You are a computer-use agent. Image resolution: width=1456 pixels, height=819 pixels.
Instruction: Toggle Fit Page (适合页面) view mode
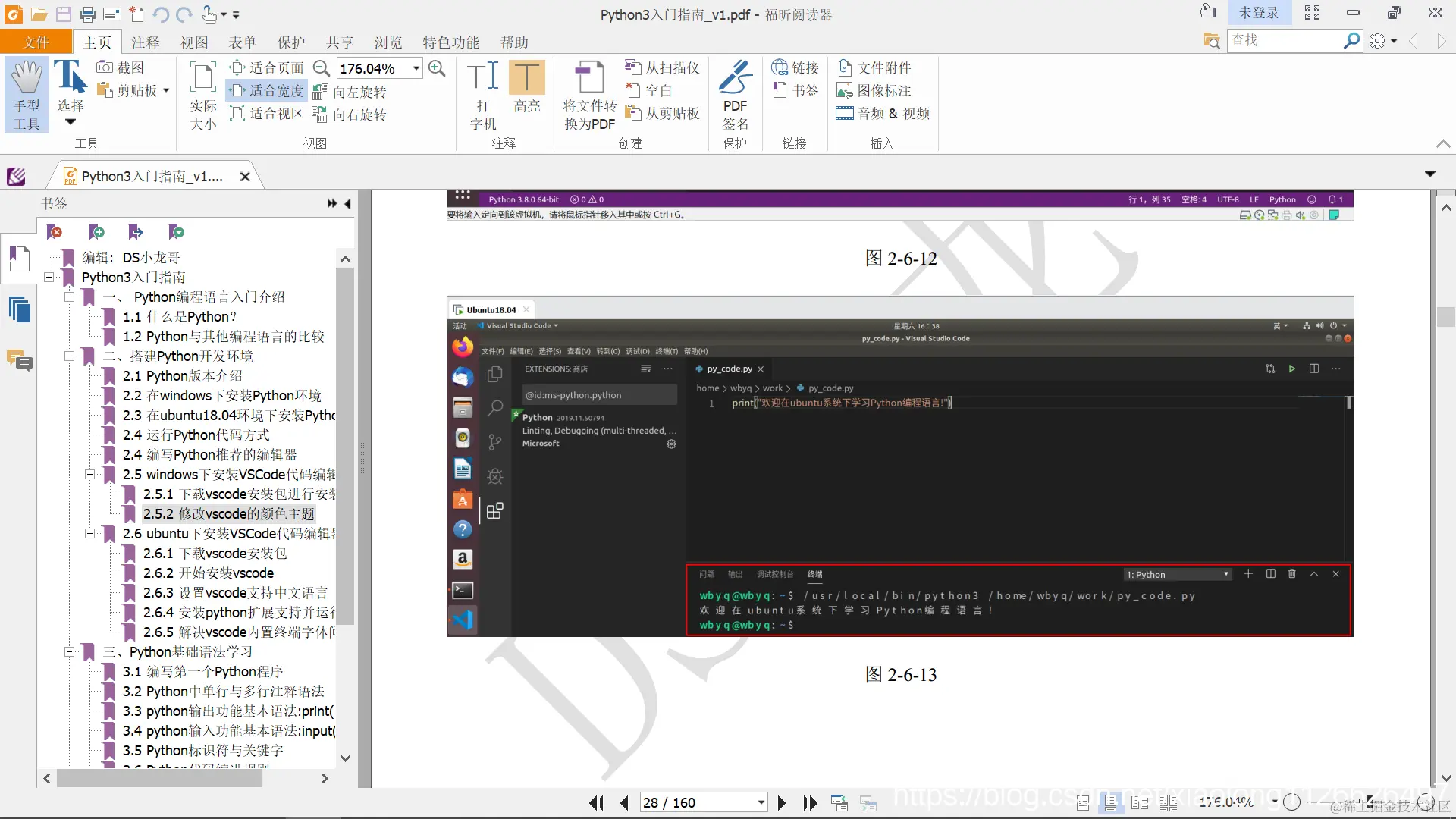pyautogui.click(x=267, y=67)
